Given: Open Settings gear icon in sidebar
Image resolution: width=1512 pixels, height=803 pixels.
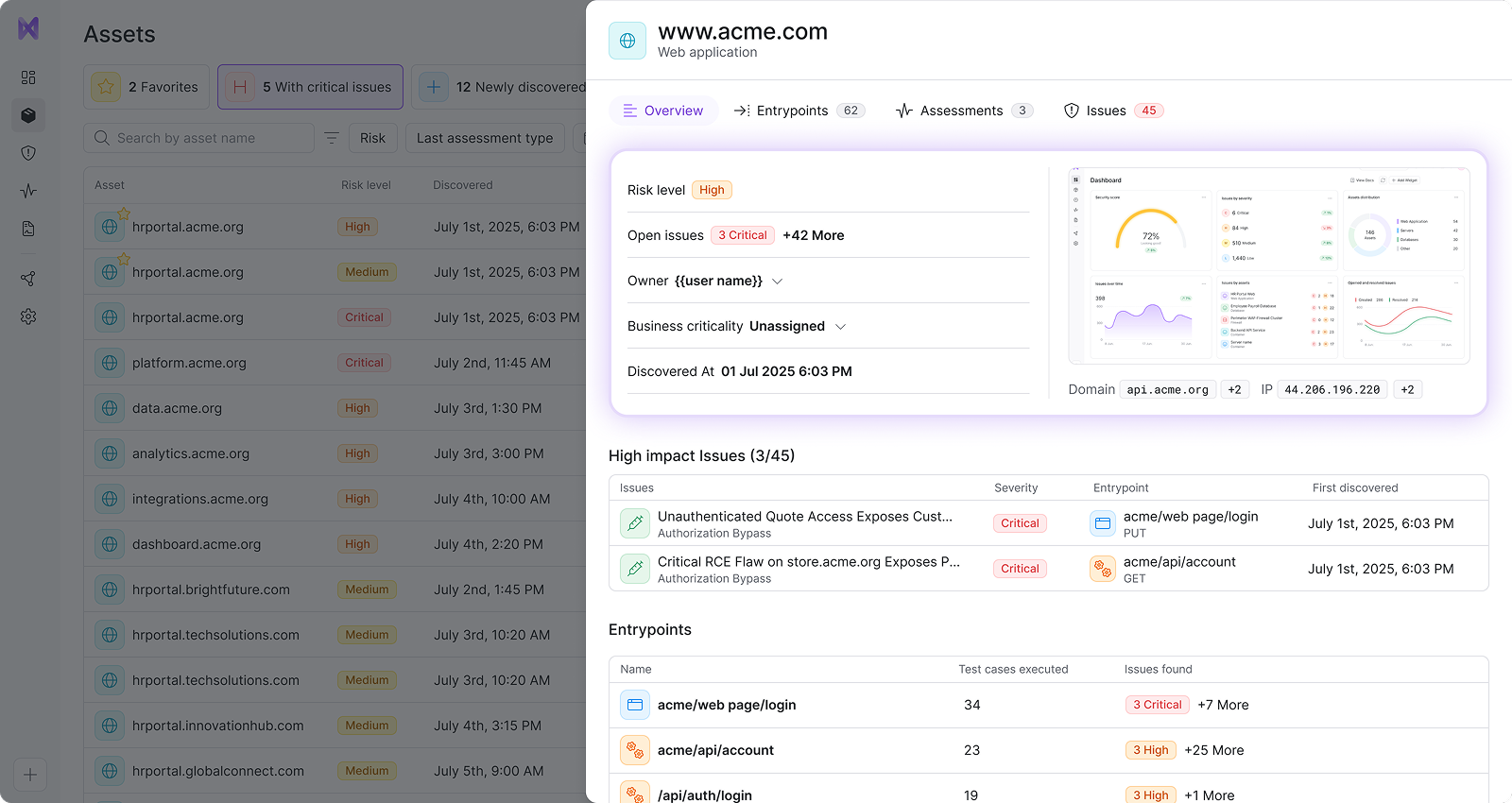Looking at the screenshot, I should pos(28,316).
